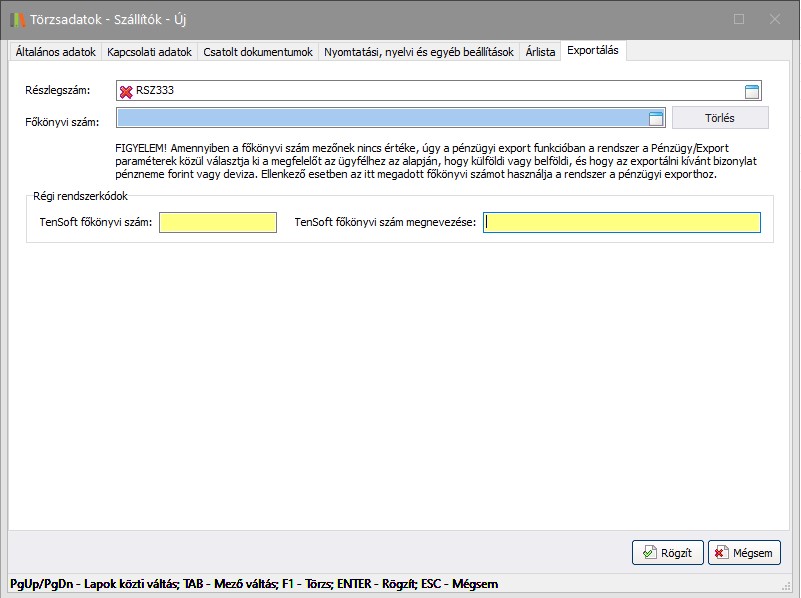Show the Árlista tab
This screenshot has width=801, height=598.
(540, 52)
